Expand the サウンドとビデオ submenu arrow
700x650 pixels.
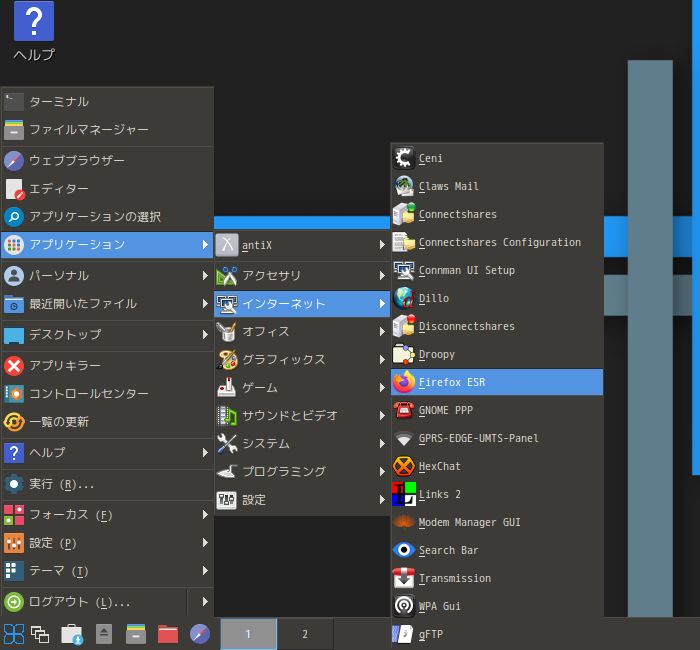(x=382, y=416)
